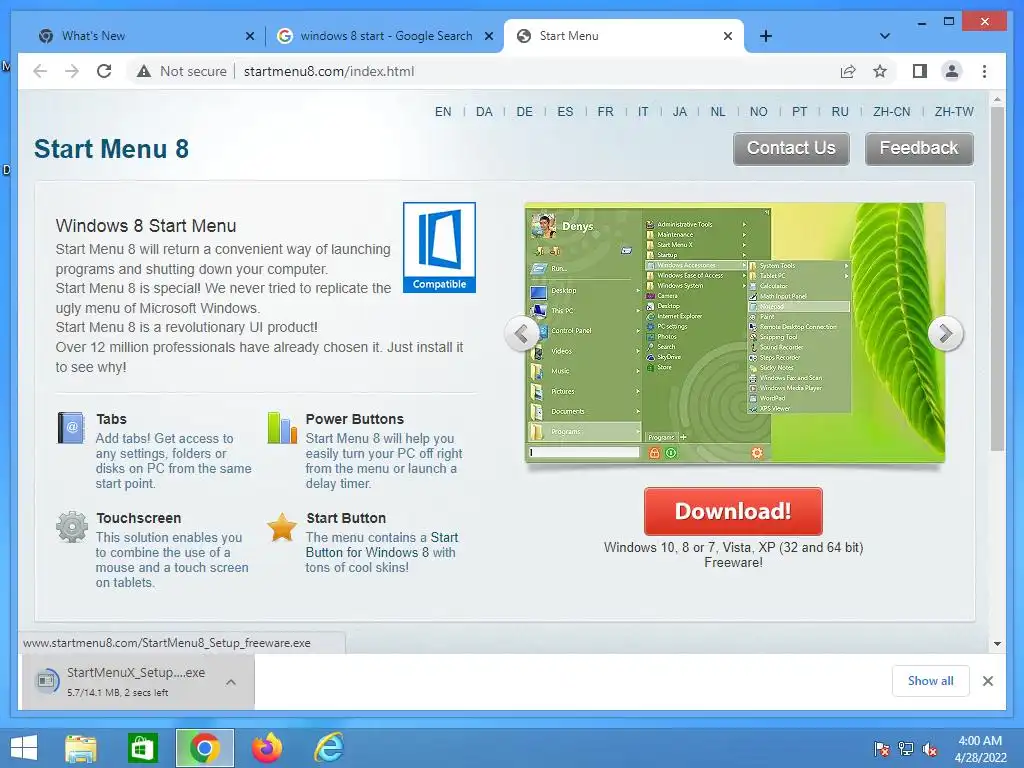Click the Tabs feature heading
Screen dimensions: 1024x768
pos(111,419)
